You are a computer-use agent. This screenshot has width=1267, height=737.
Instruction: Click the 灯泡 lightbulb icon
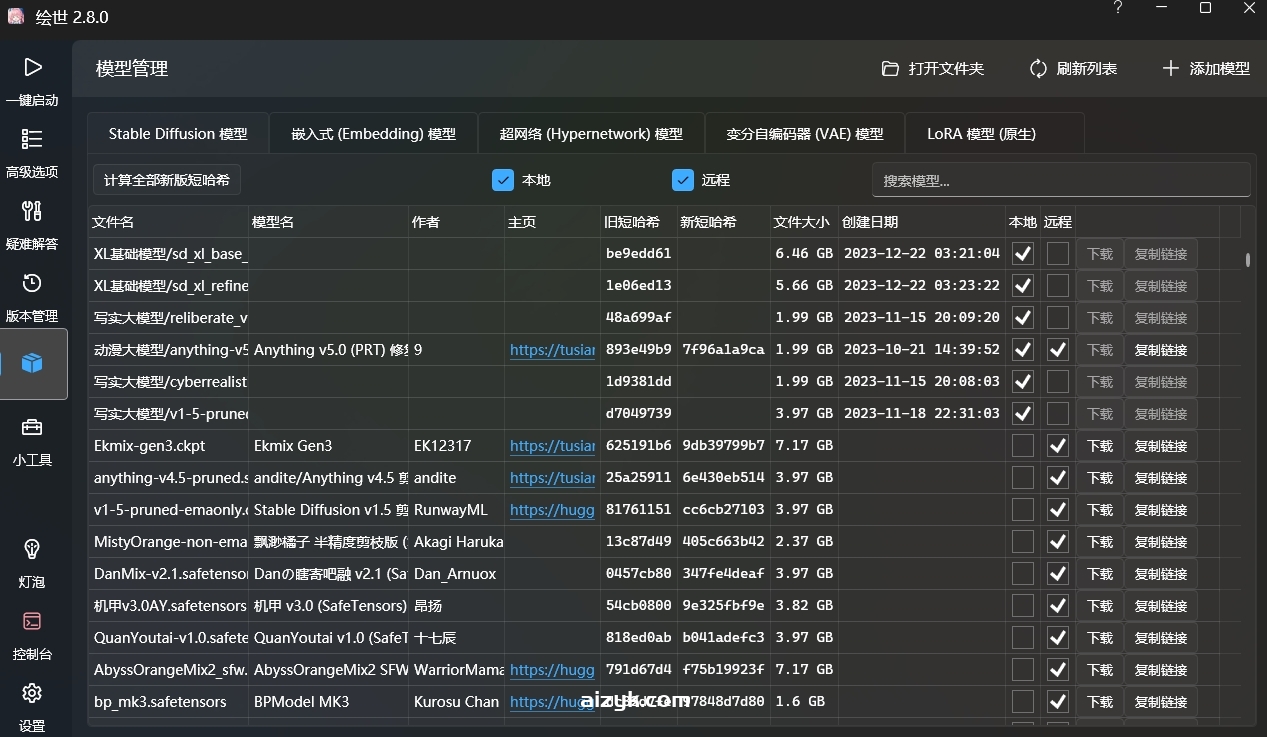(32, 550)
